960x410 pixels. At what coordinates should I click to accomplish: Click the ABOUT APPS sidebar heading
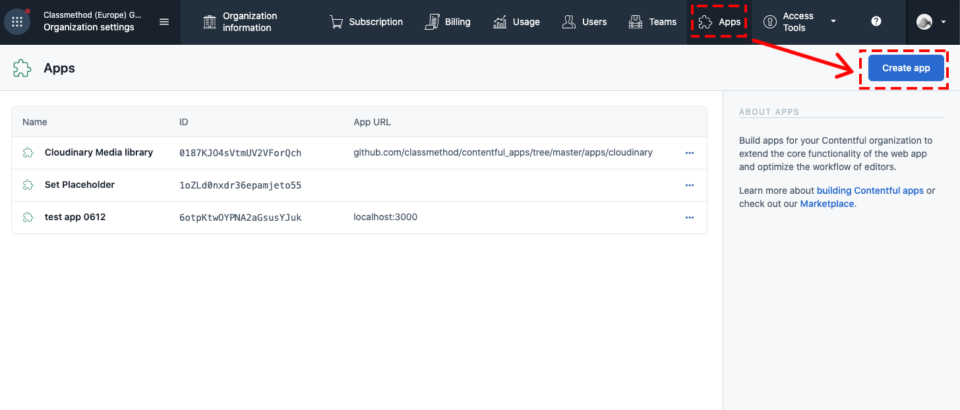coord(769,112)
